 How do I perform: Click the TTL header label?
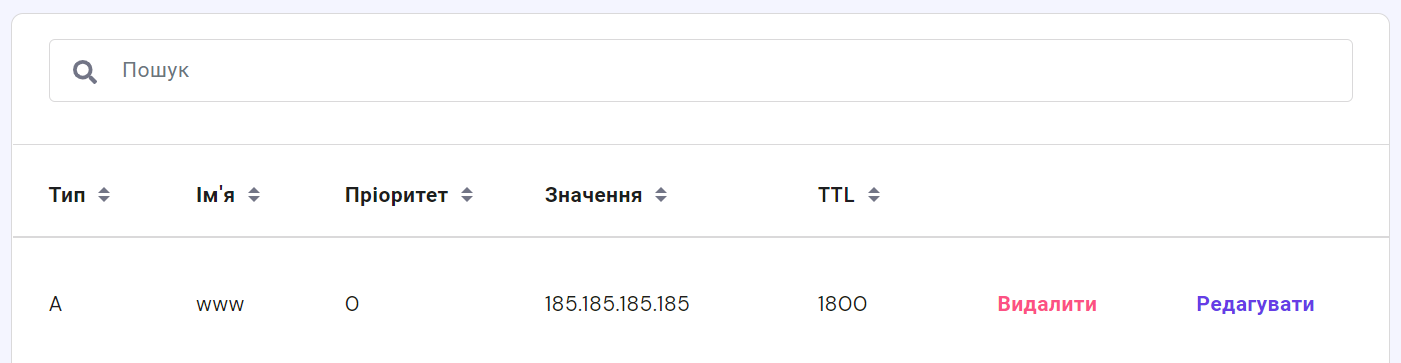pyautogui.click(x=837, y=195)
